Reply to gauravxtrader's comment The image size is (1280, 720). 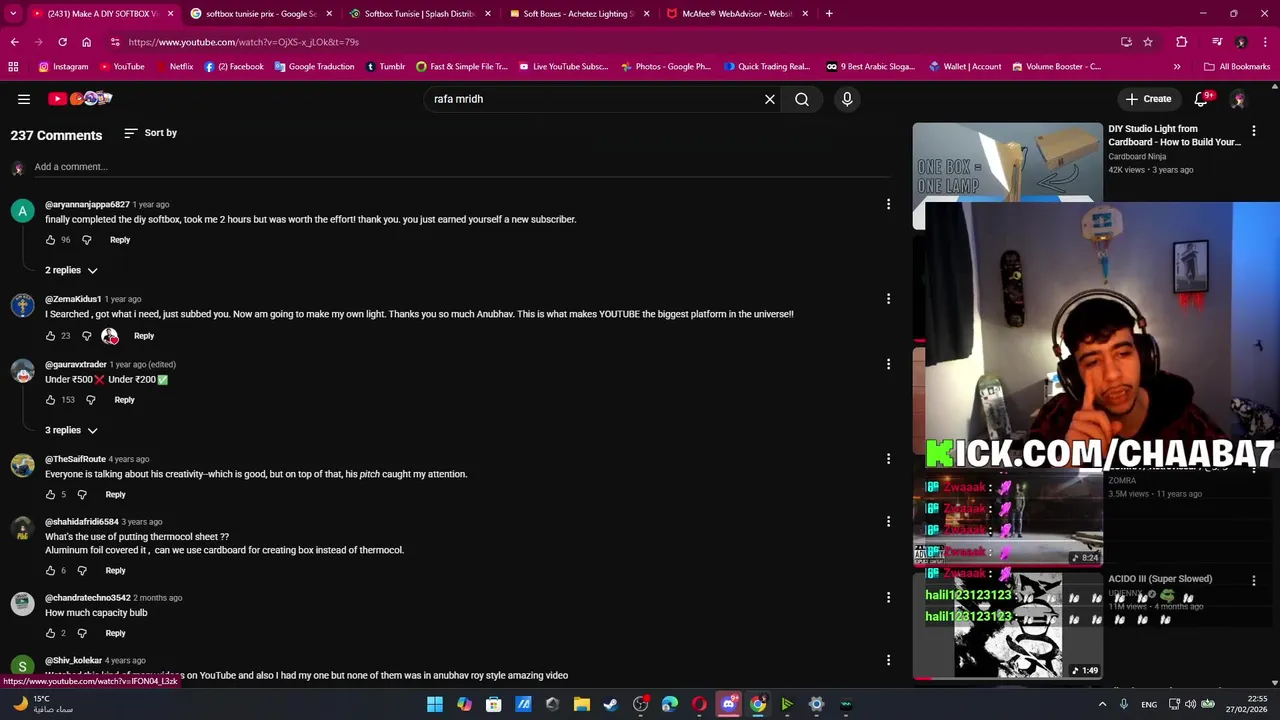(124, 400)
